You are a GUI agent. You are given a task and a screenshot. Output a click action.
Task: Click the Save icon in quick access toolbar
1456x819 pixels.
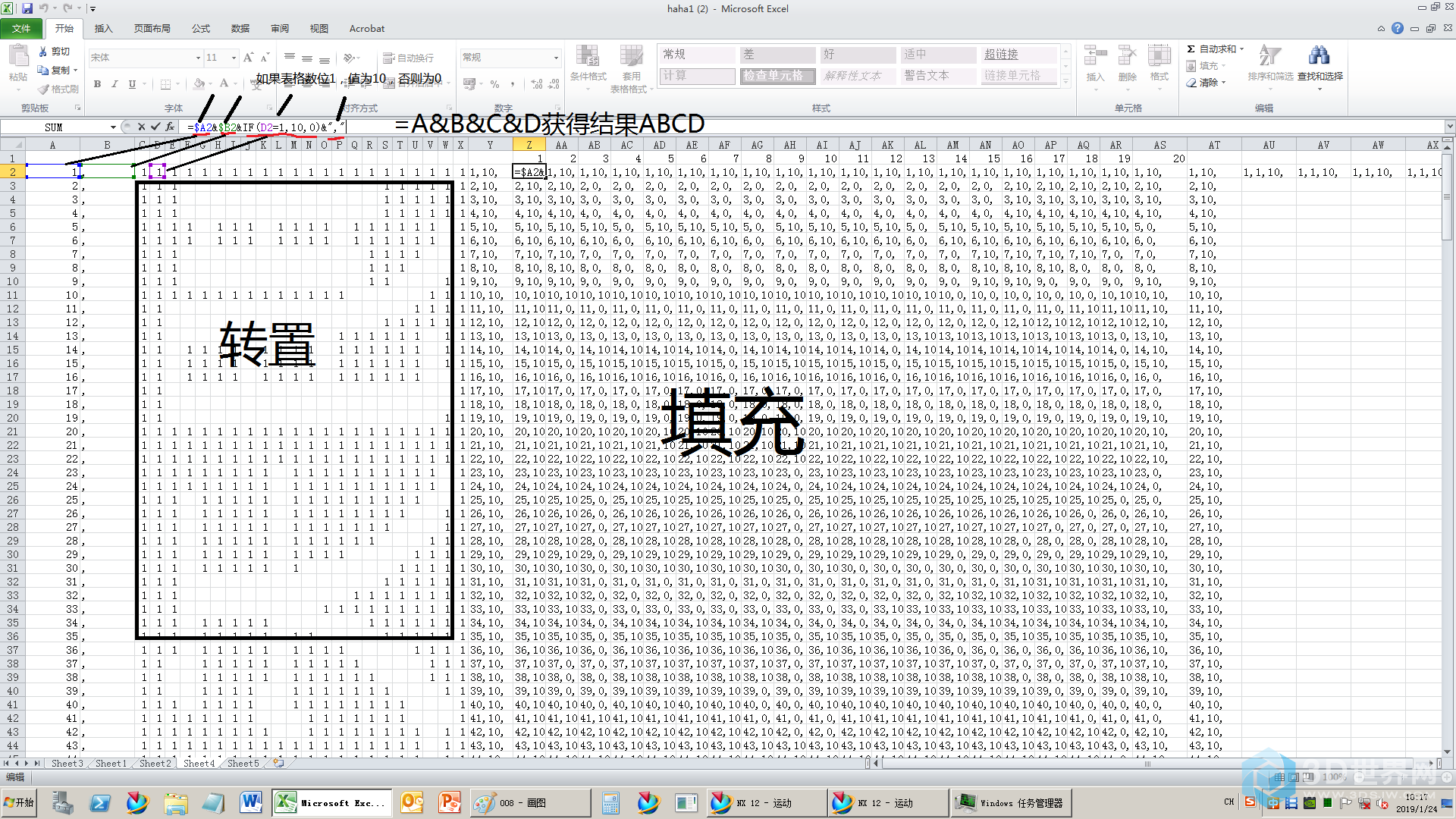pos(27,8)
